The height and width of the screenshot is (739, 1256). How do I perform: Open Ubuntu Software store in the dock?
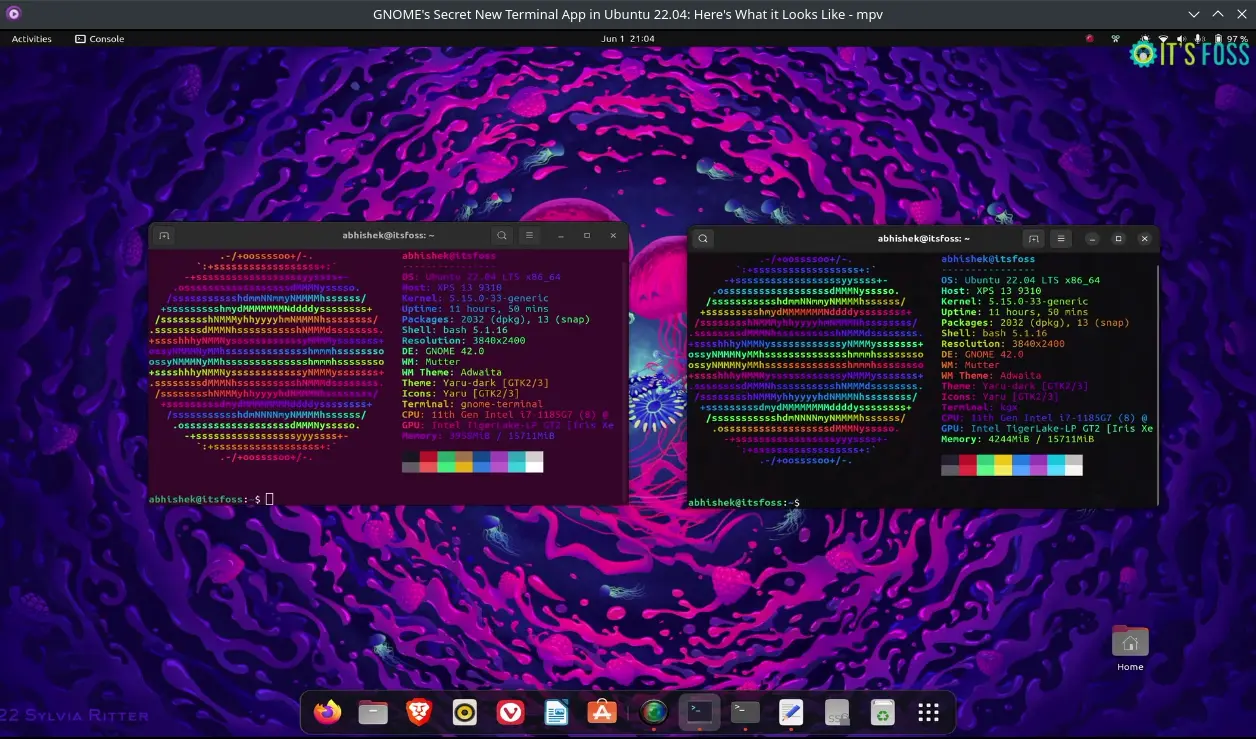point(602,712)
